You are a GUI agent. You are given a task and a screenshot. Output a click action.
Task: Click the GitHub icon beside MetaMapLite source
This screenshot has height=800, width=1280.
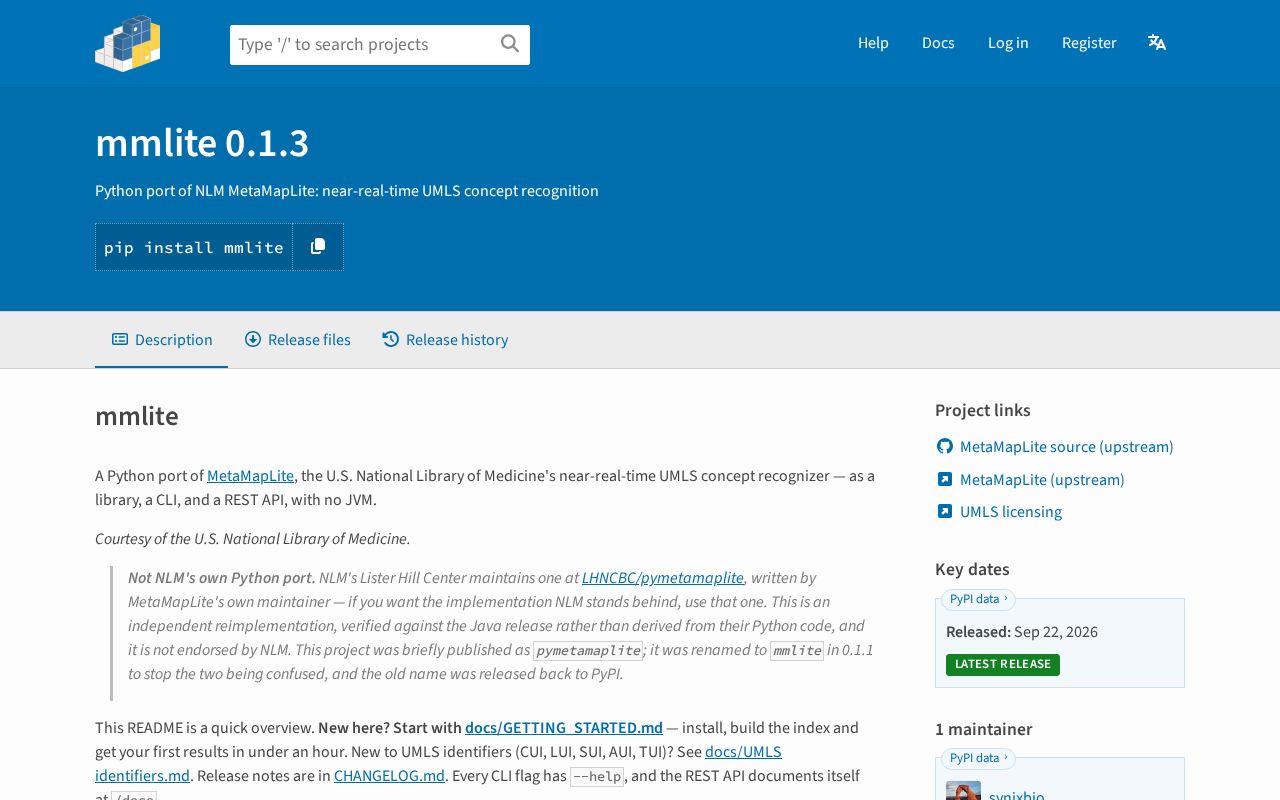pyautogui.click(x=944, y=446)
